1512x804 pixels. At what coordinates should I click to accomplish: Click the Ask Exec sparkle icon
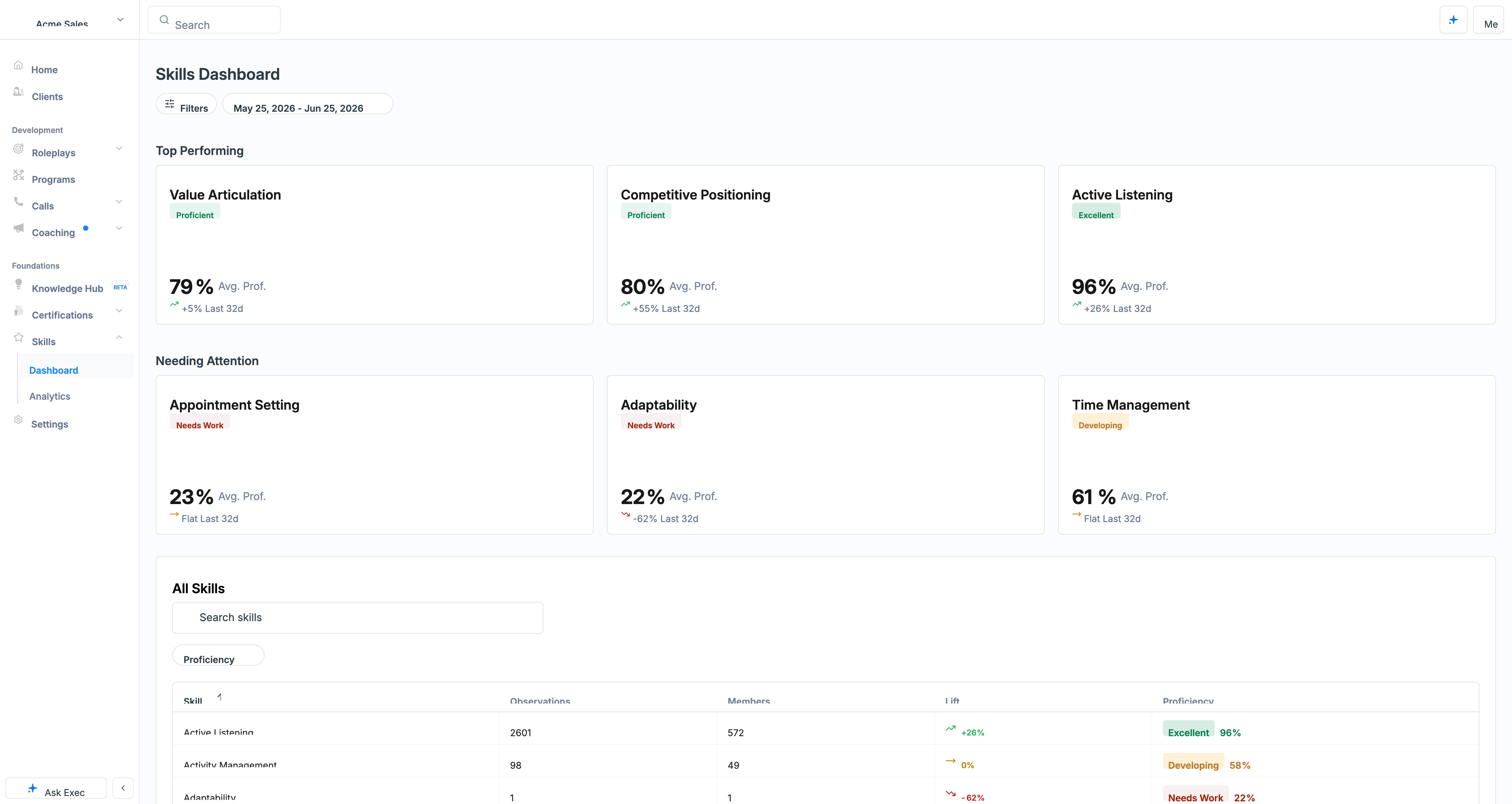click(x=32, y=788)
